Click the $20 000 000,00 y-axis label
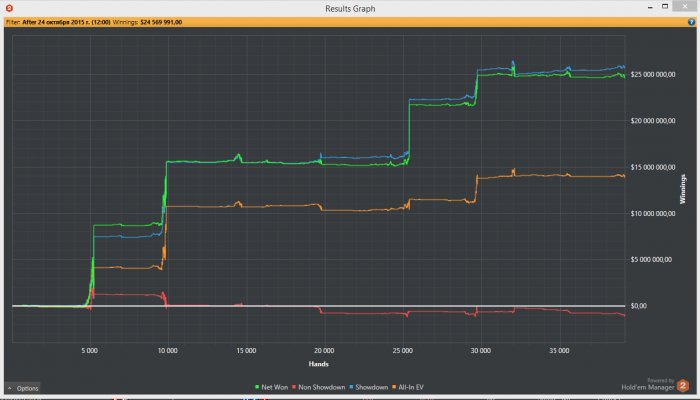 coord(653,121)
